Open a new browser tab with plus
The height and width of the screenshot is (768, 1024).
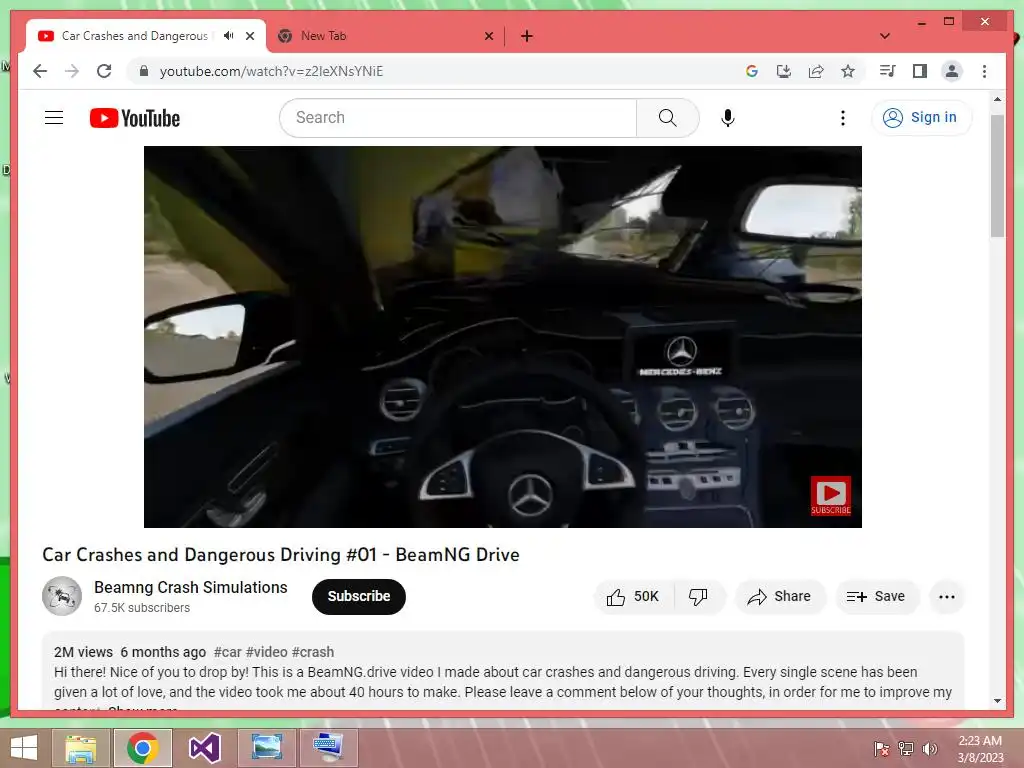[526, 36]
